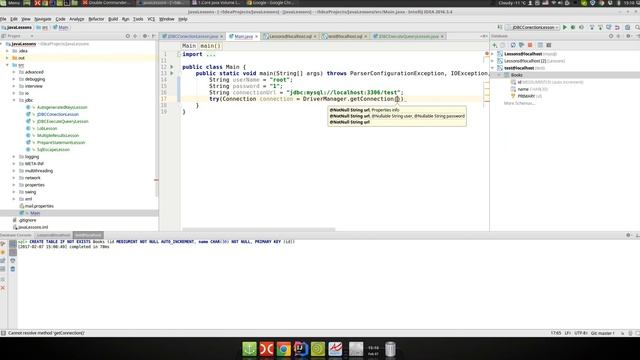This screenshot has width=640, height=360.
Task: Open the Refactor menu
Action: coord(96,19)
